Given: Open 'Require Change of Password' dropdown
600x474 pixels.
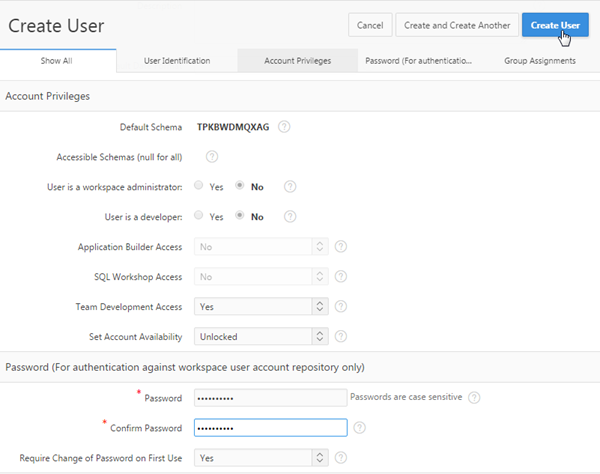Looking at the screenshot, I should tap(262, 458).
